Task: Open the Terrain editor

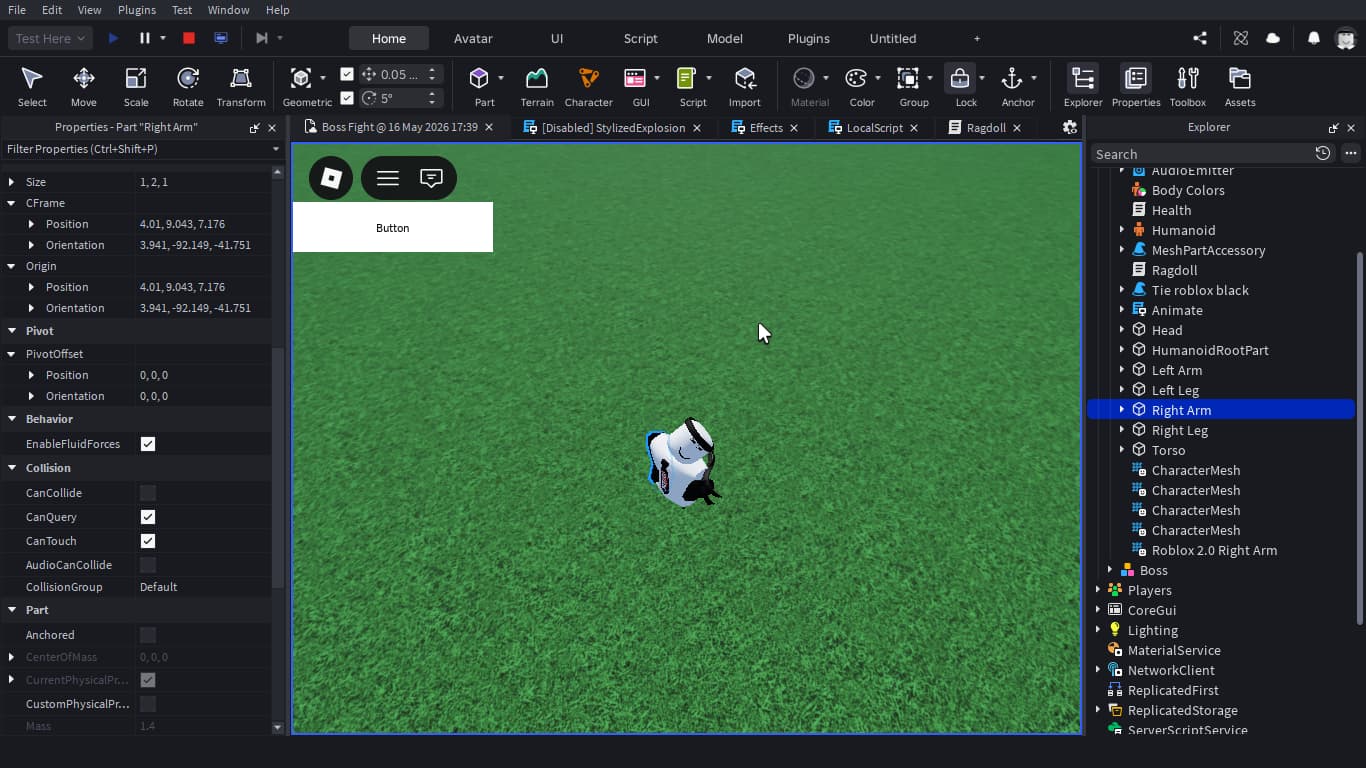Action: 537,86
